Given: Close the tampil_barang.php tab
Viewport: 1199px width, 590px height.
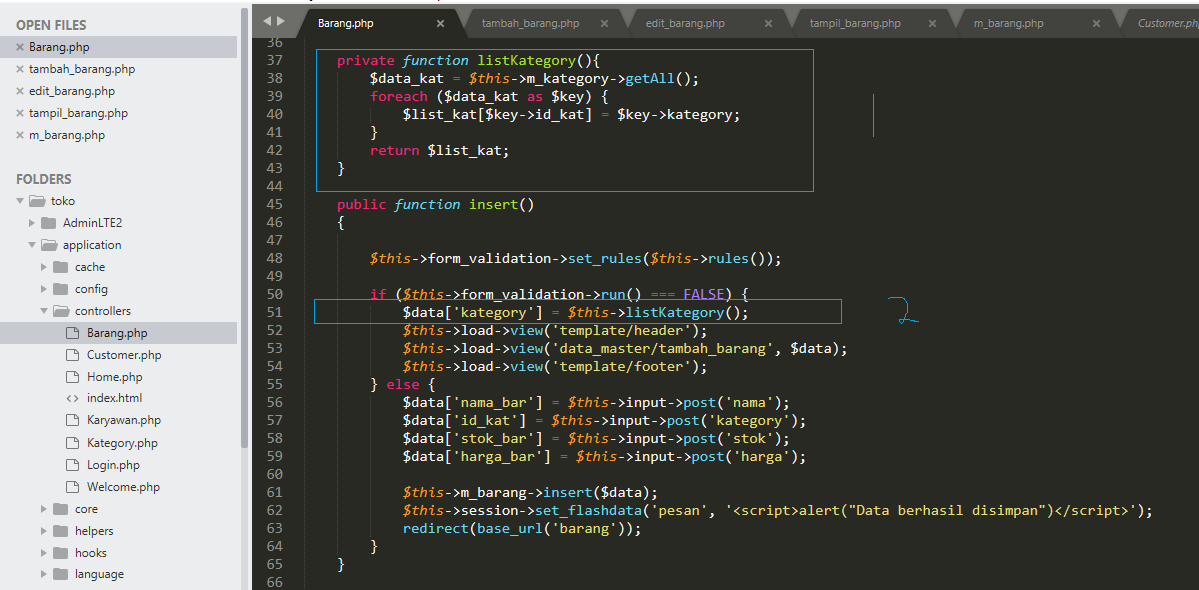Looking at the screenshot, I should (x=932, y=24).
